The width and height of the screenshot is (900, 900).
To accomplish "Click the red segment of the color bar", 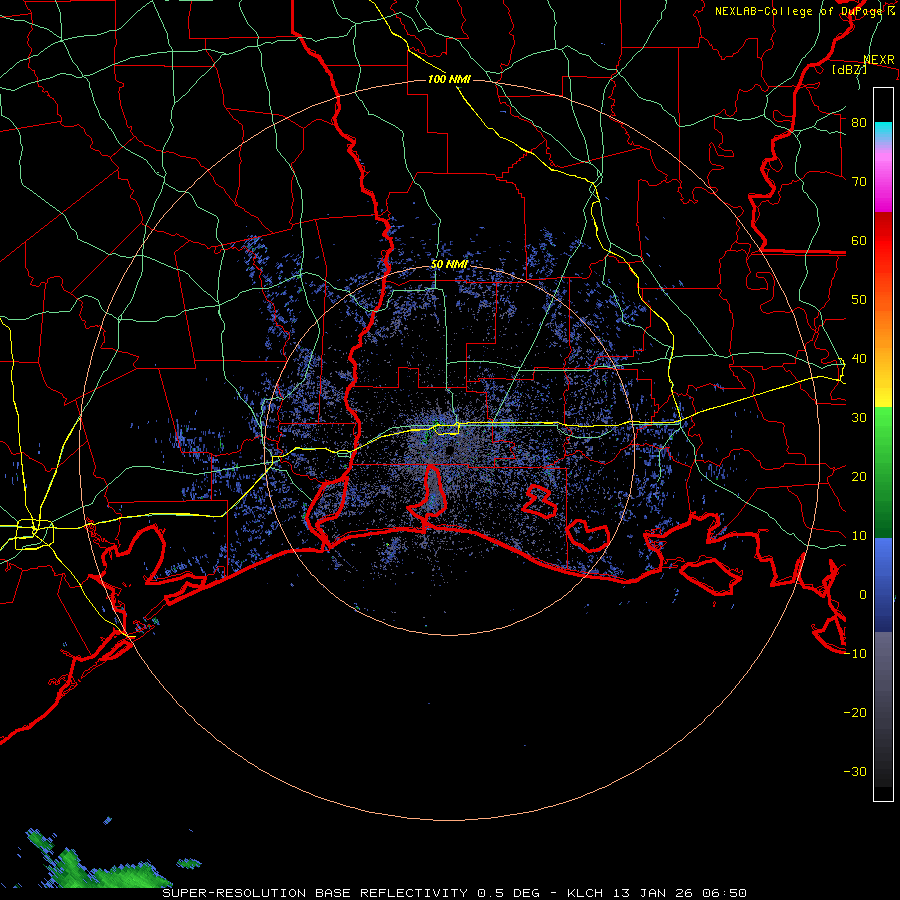I will [x=883, y=241].
